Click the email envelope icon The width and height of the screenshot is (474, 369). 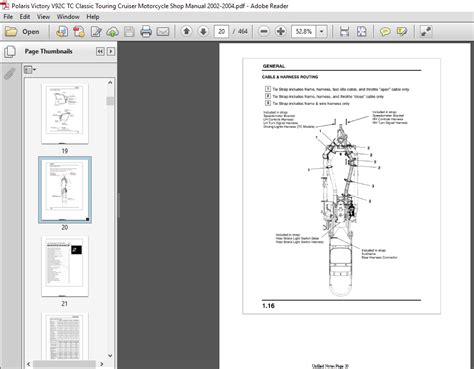tap(163, 32)
